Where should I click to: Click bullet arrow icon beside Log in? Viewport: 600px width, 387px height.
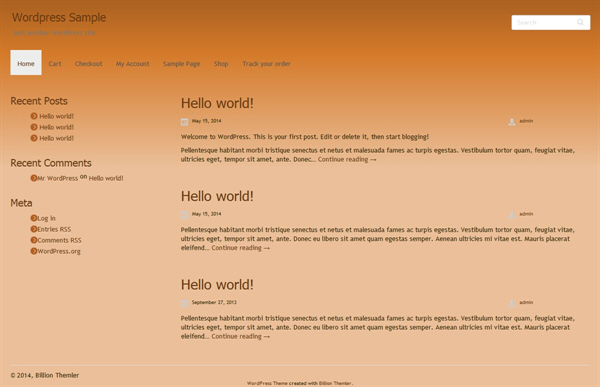pos(34,218)
